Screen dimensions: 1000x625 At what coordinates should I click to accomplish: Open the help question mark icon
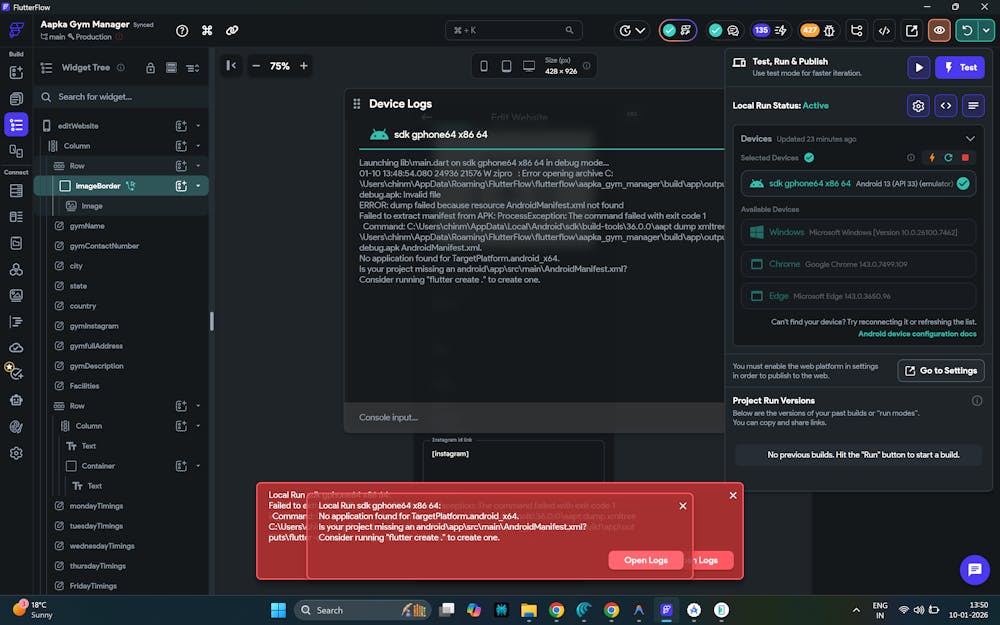tap(182, 31)
